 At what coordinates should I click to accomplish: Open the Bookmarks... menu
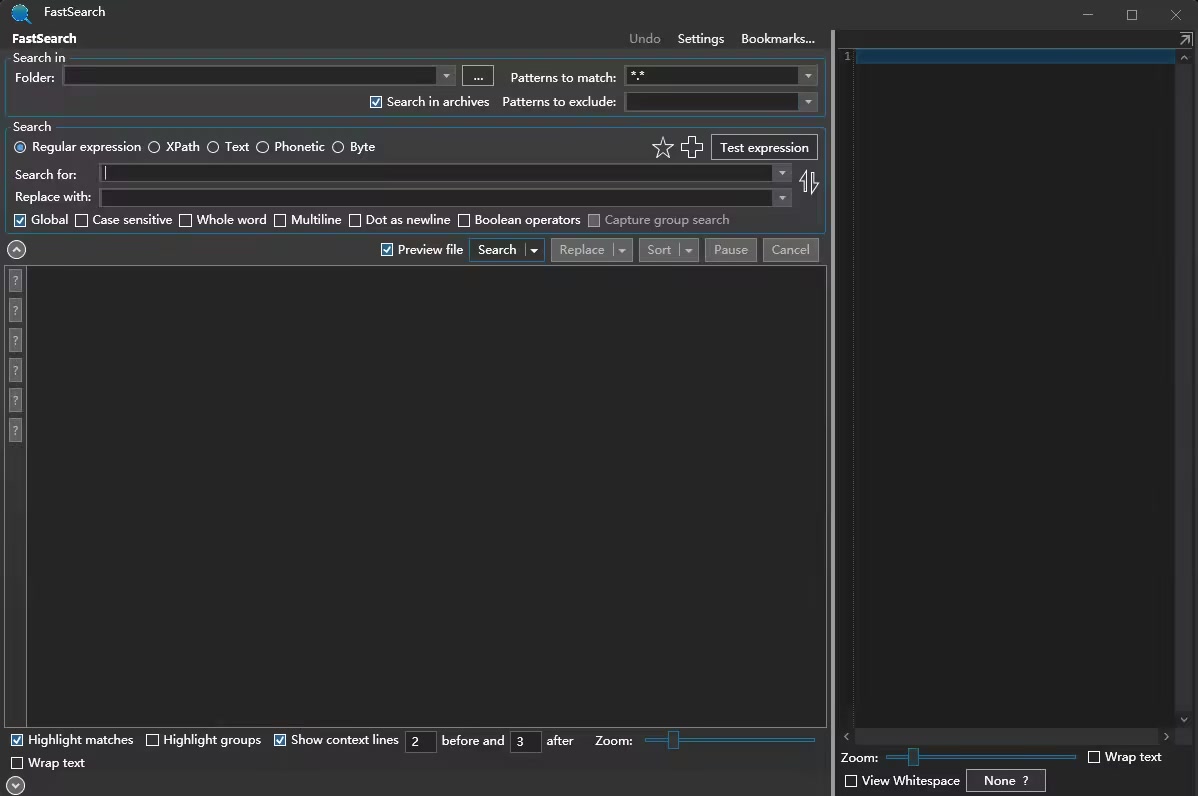click(x=777, y=39)
